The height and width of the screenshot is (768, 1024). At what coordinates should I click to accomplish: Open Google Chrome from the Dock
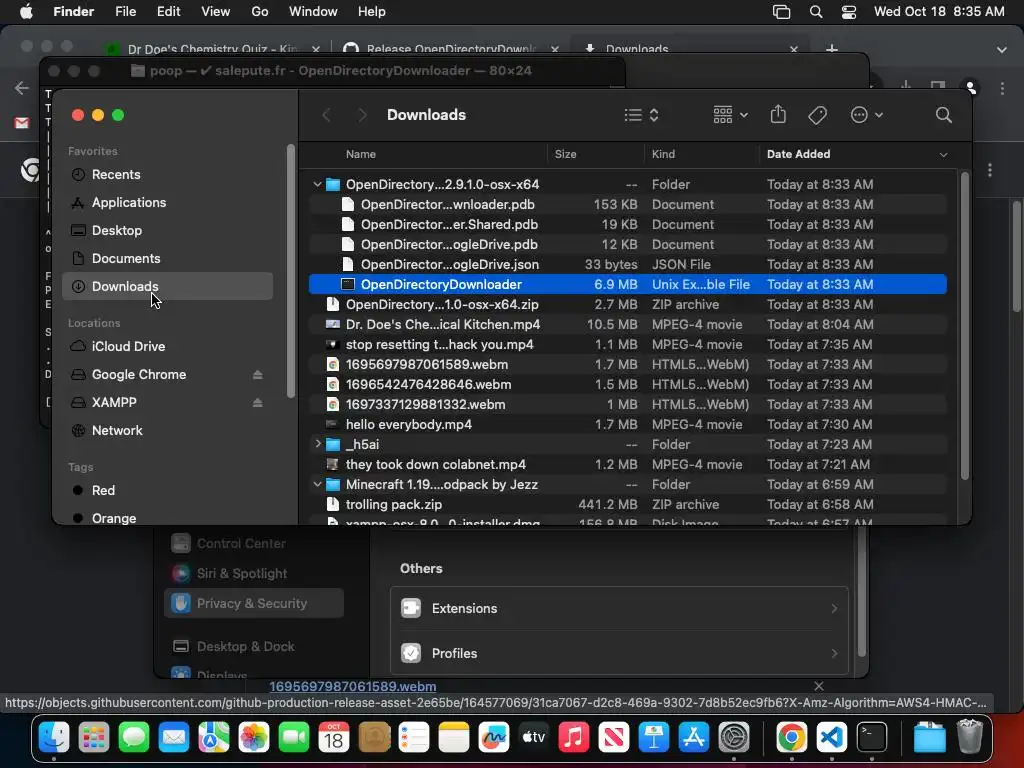click(791, 738)
